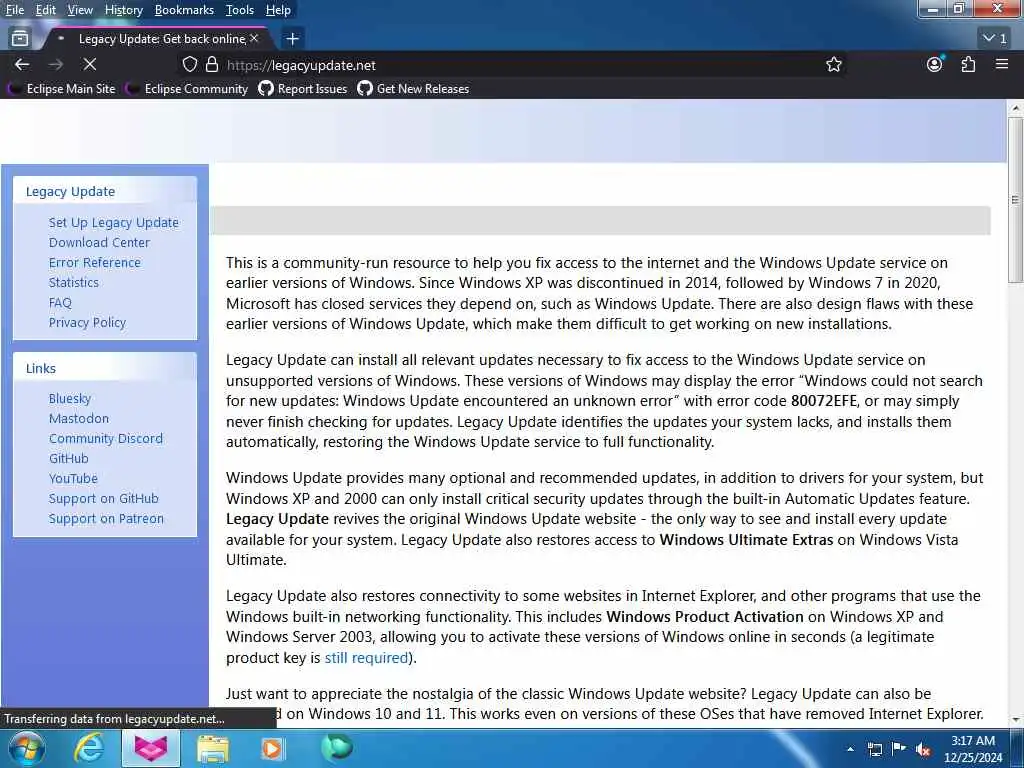Open the Statistics sidebar link
This screenshot has height=768, width=1024.
(74, 282)
